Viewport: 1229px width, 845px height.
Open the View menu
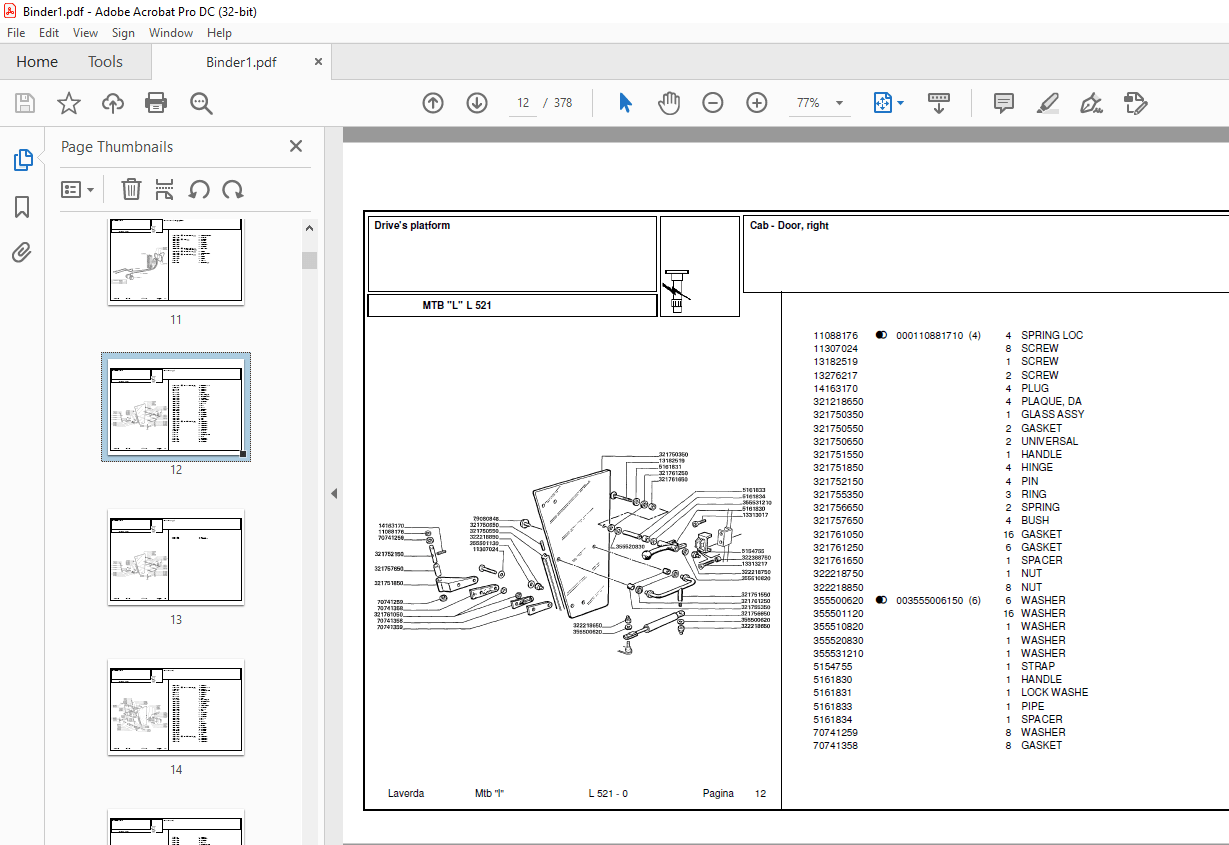tap(85, 32)
